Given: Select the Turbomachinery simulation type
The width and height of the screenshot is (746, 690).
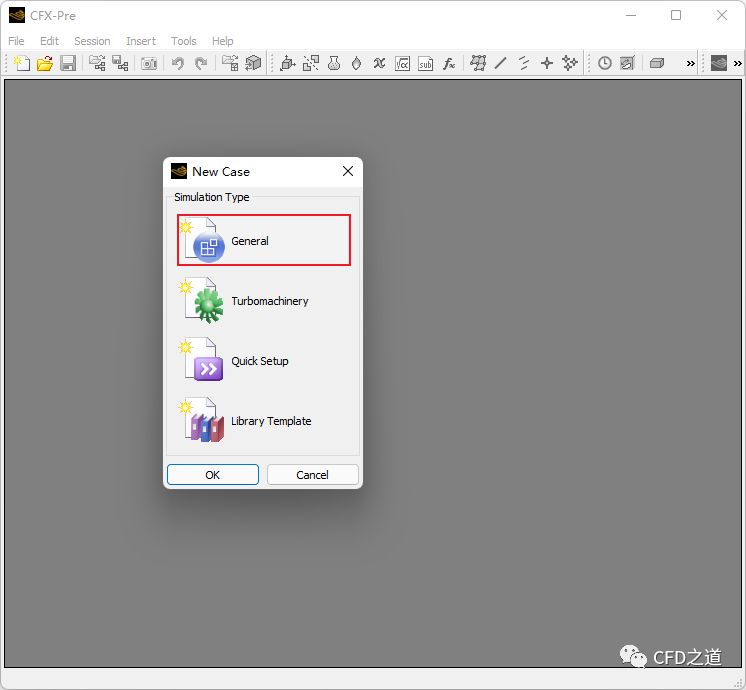Looking at the screenshot, I should tap(264, 301).
